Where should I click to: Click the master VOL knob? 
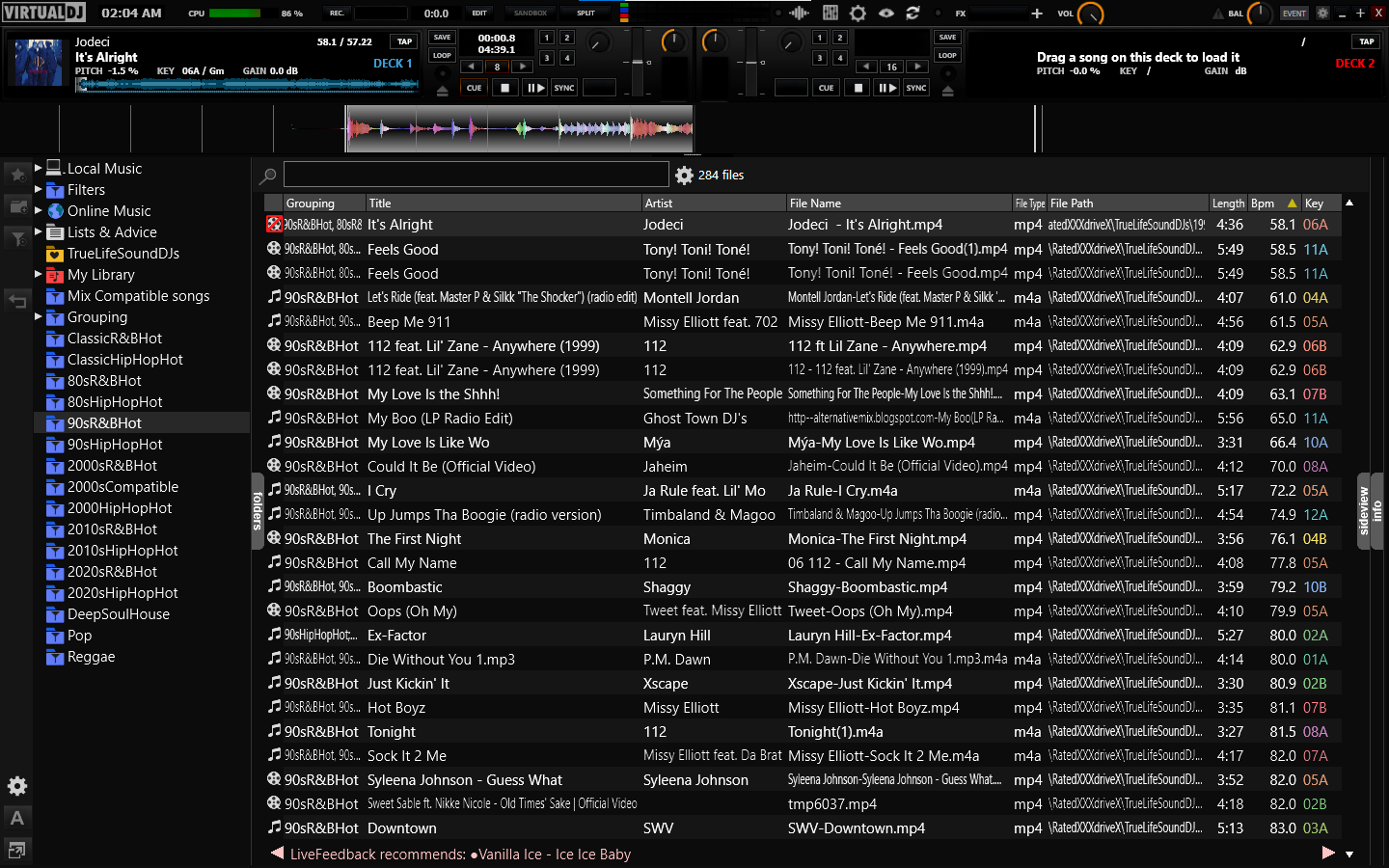click(1090, 14)
